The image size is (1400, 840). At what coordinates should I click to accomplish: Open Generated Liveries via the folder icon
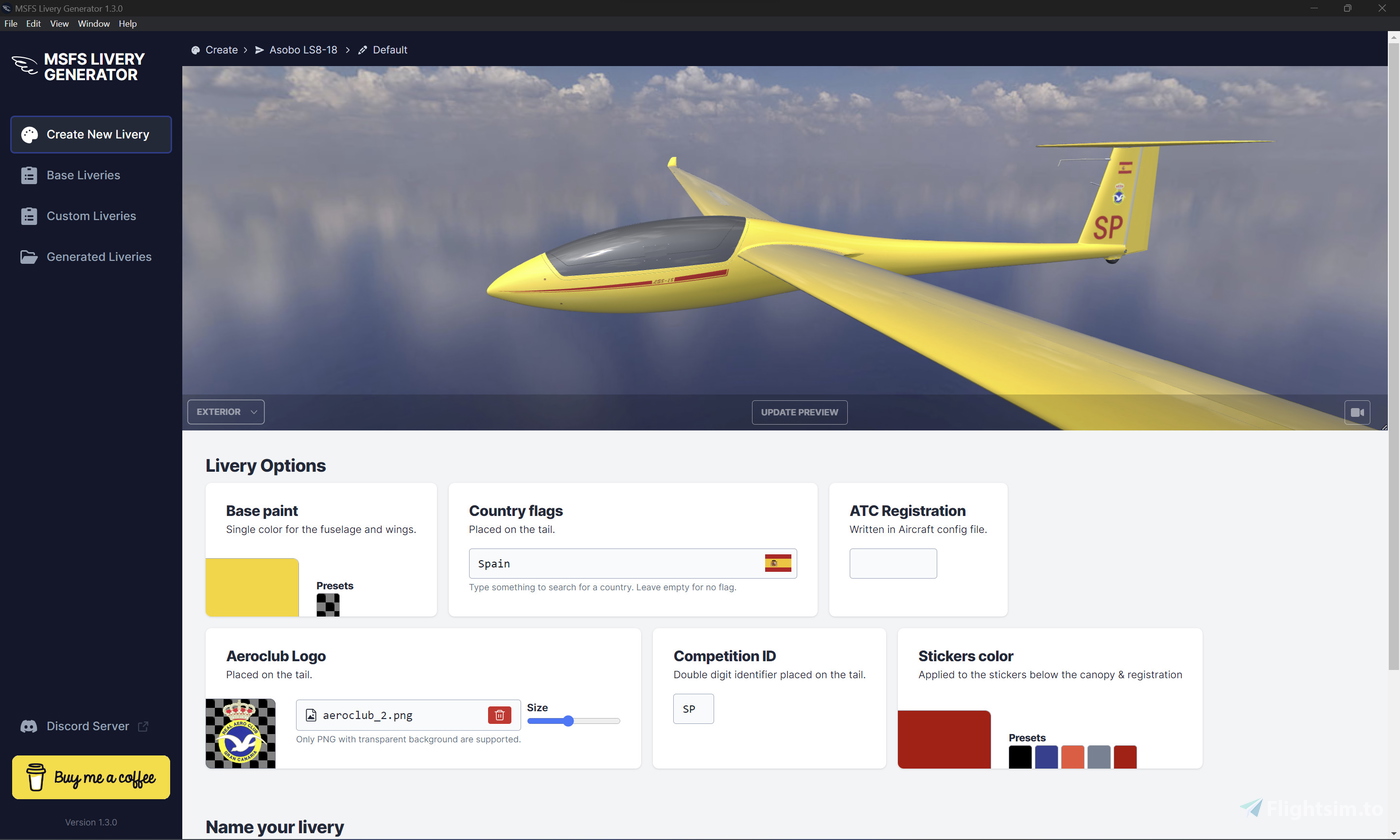point(29,257)
